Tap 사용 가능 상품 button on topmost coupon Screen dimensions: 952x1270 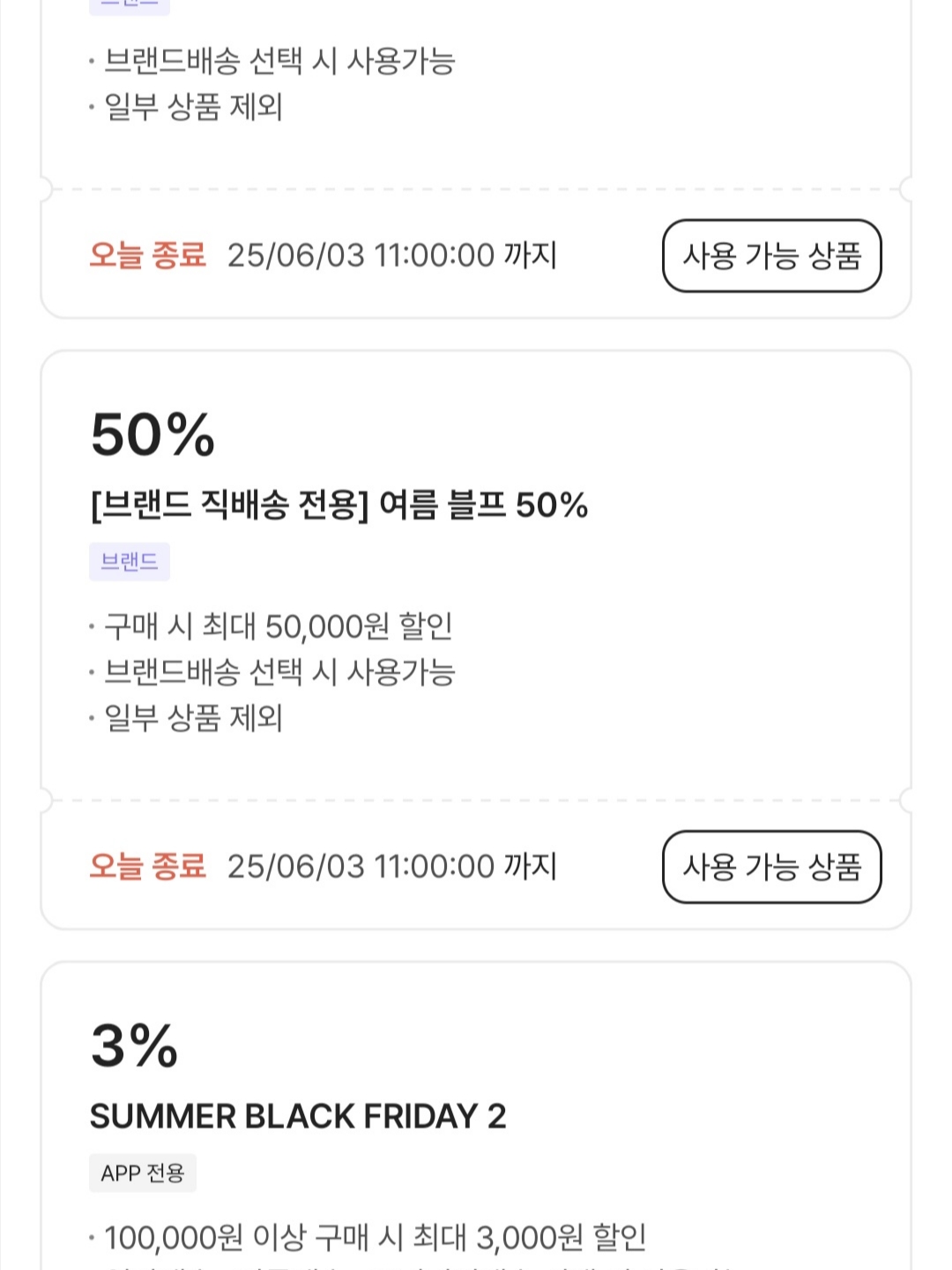pyautogui.click(x=771, y=256)
